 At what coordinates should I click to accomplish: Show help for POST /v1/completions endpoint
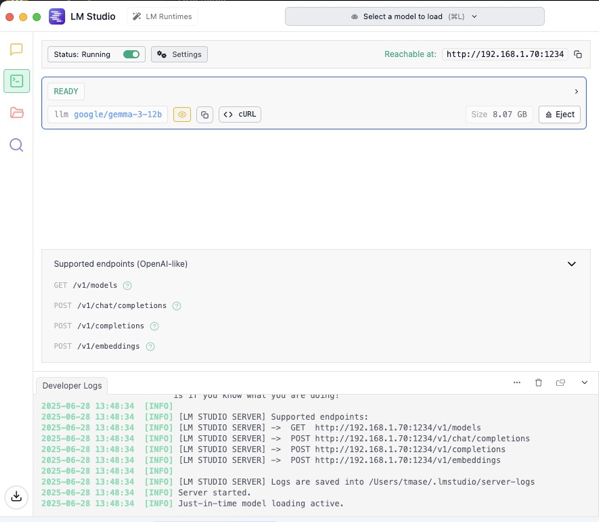pos(154,326)
